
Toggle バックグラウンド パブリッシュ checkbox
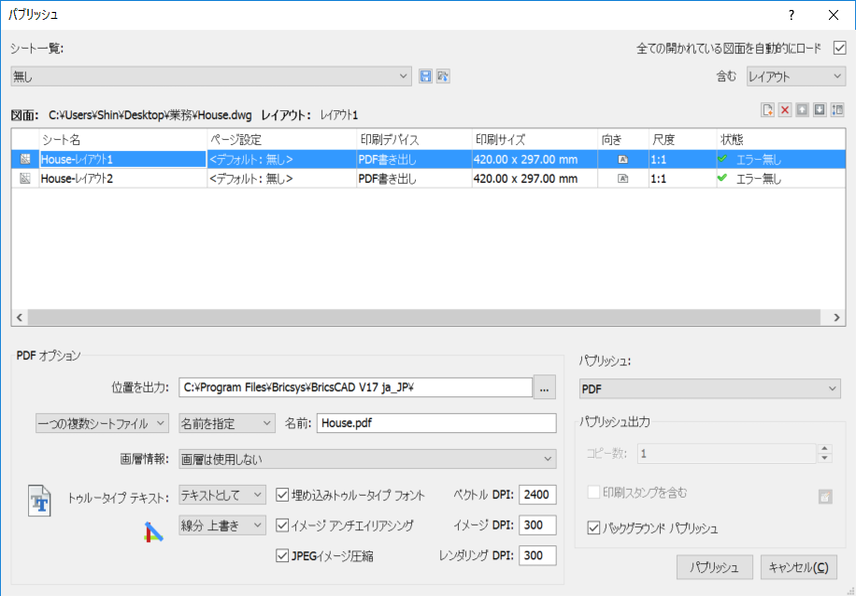593,528
